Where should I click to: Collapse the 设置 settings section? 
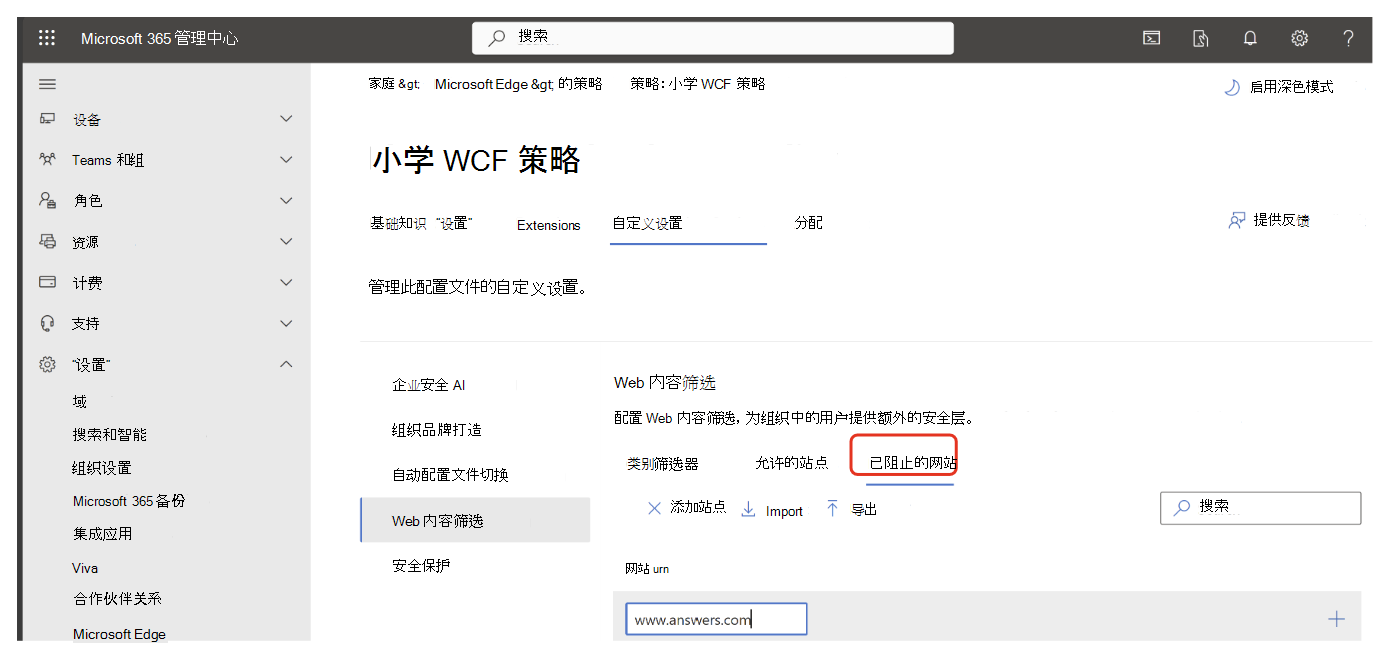click(x=286, y=364)
